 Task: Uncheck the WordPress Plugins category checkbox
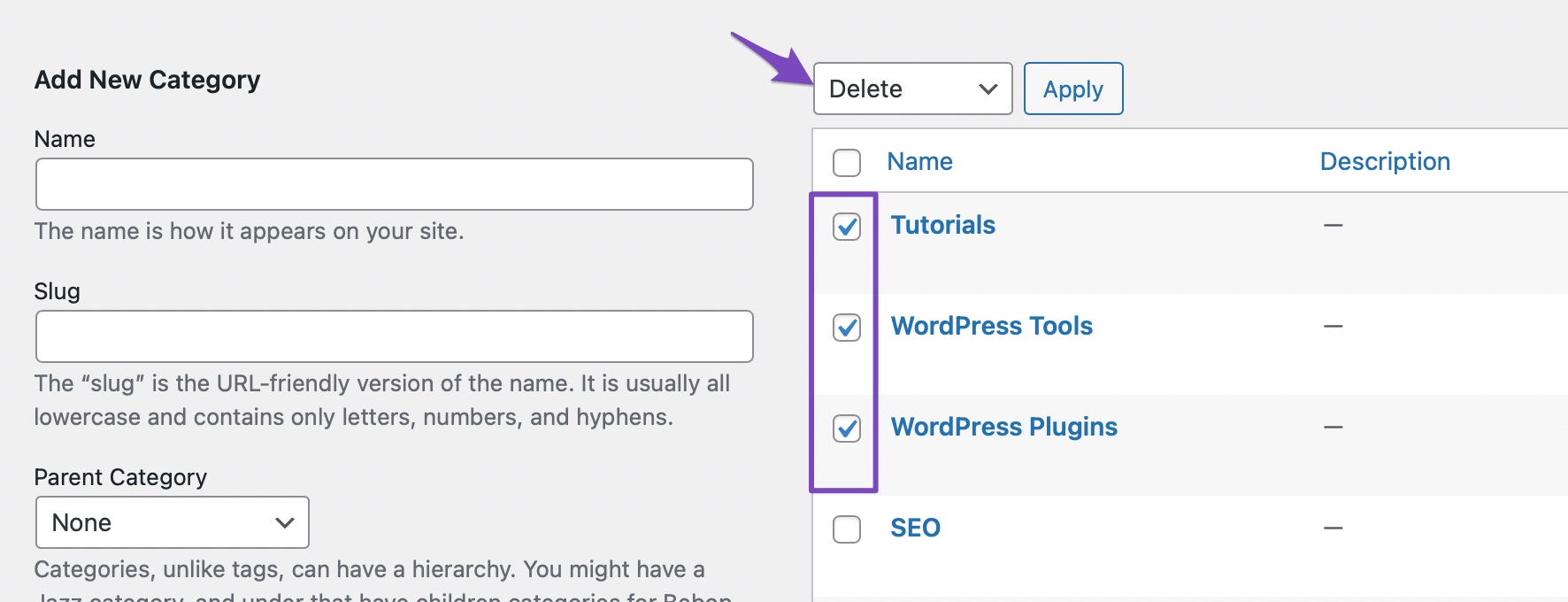(x=847, y=428)
